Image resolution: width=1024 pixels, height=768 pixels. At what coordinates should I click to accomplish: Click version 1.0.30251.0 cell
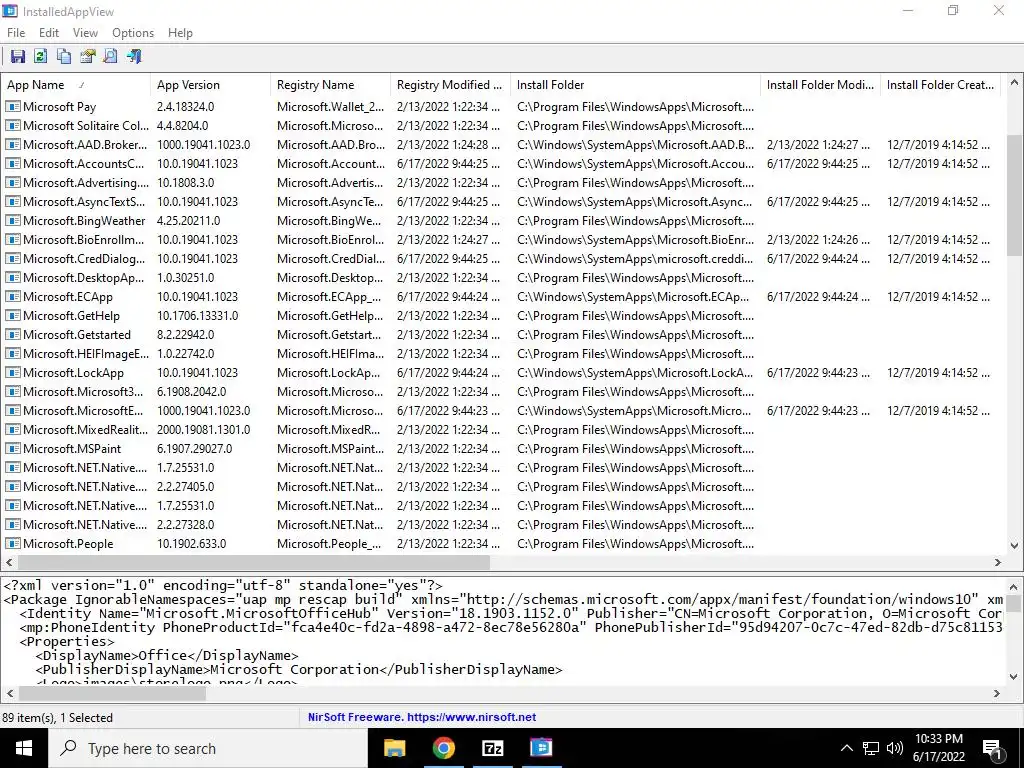185,278
